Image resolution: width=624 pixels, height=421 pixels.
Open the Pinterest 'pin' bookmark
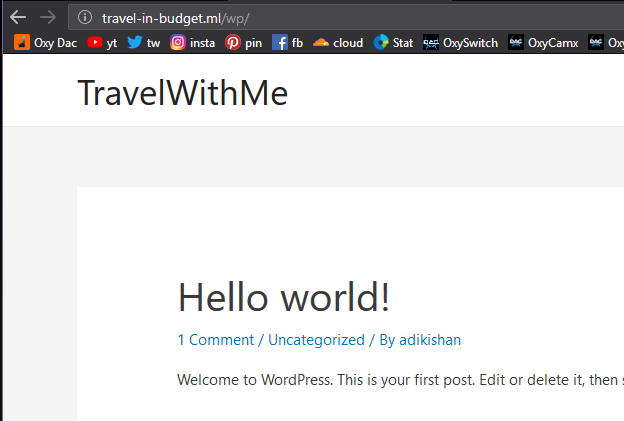click(243, 42)
